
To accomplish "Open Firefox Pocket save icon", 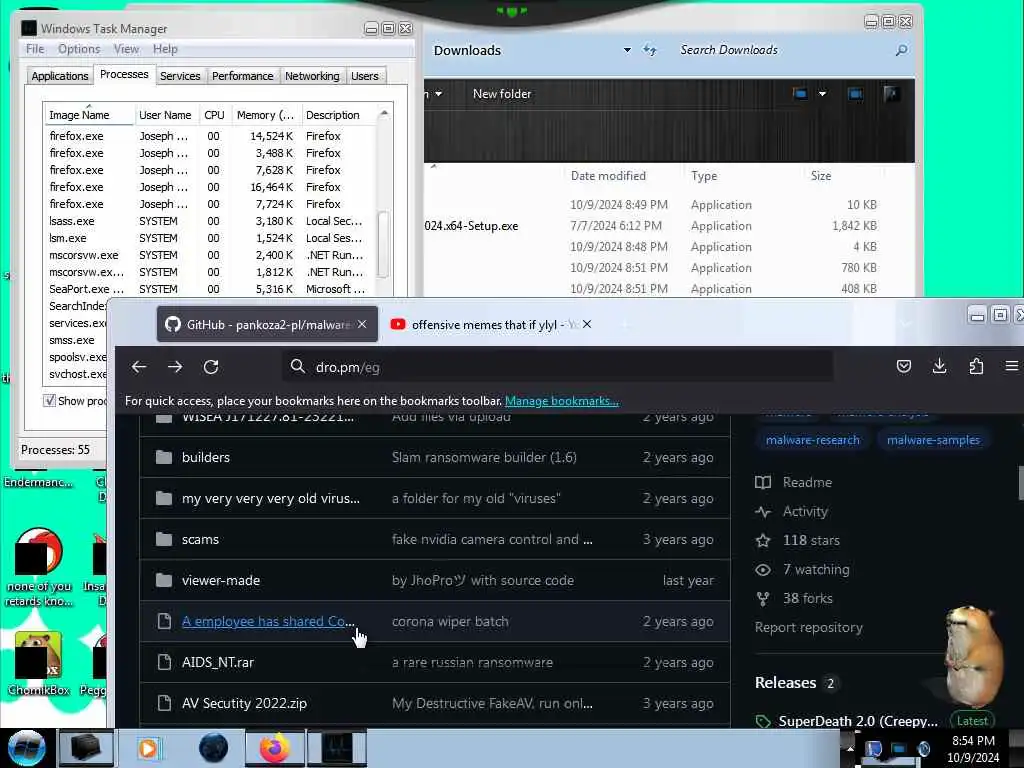I will click(904, 366).
